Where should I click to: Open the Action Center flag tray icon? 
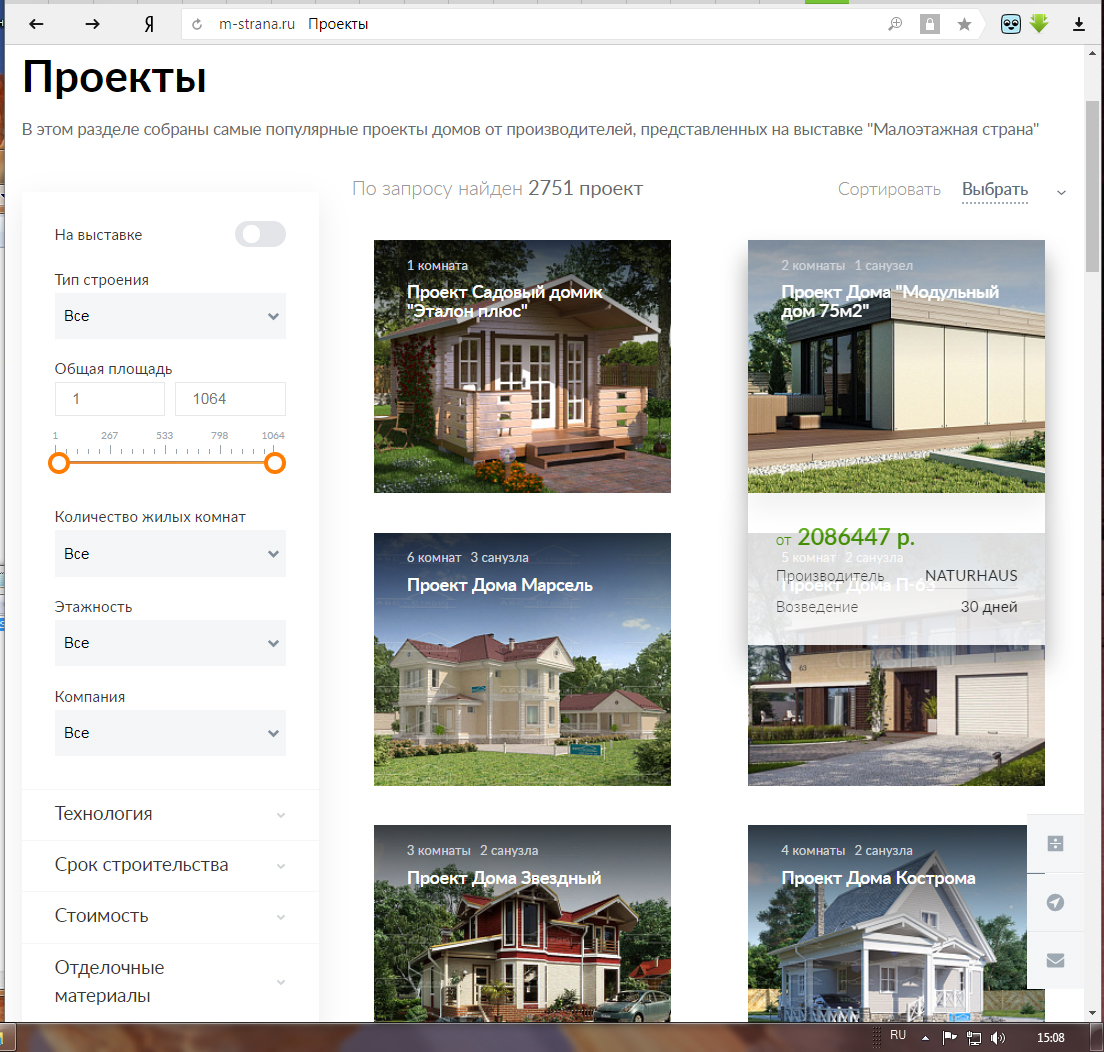949,1037
